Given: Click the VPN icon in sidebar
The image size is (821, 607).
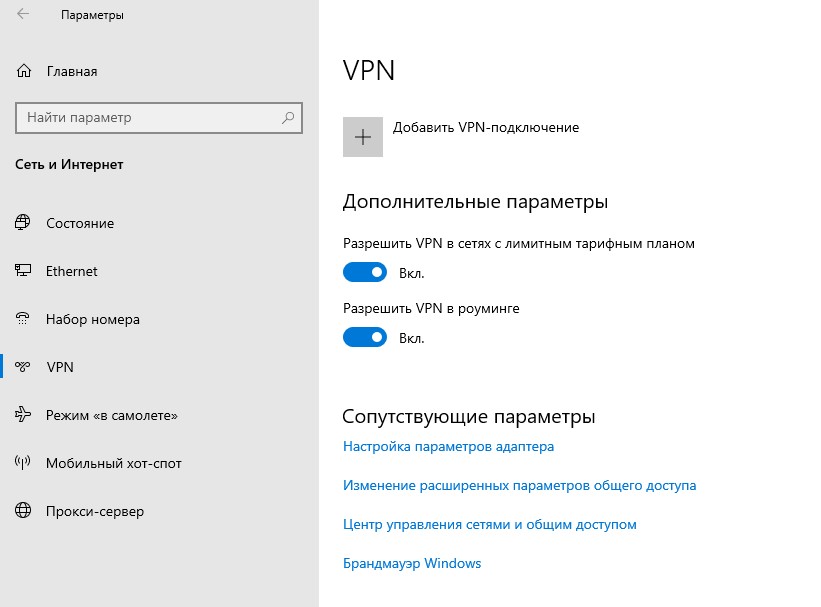Looking at the screenshot, I should tap(23, 367).
